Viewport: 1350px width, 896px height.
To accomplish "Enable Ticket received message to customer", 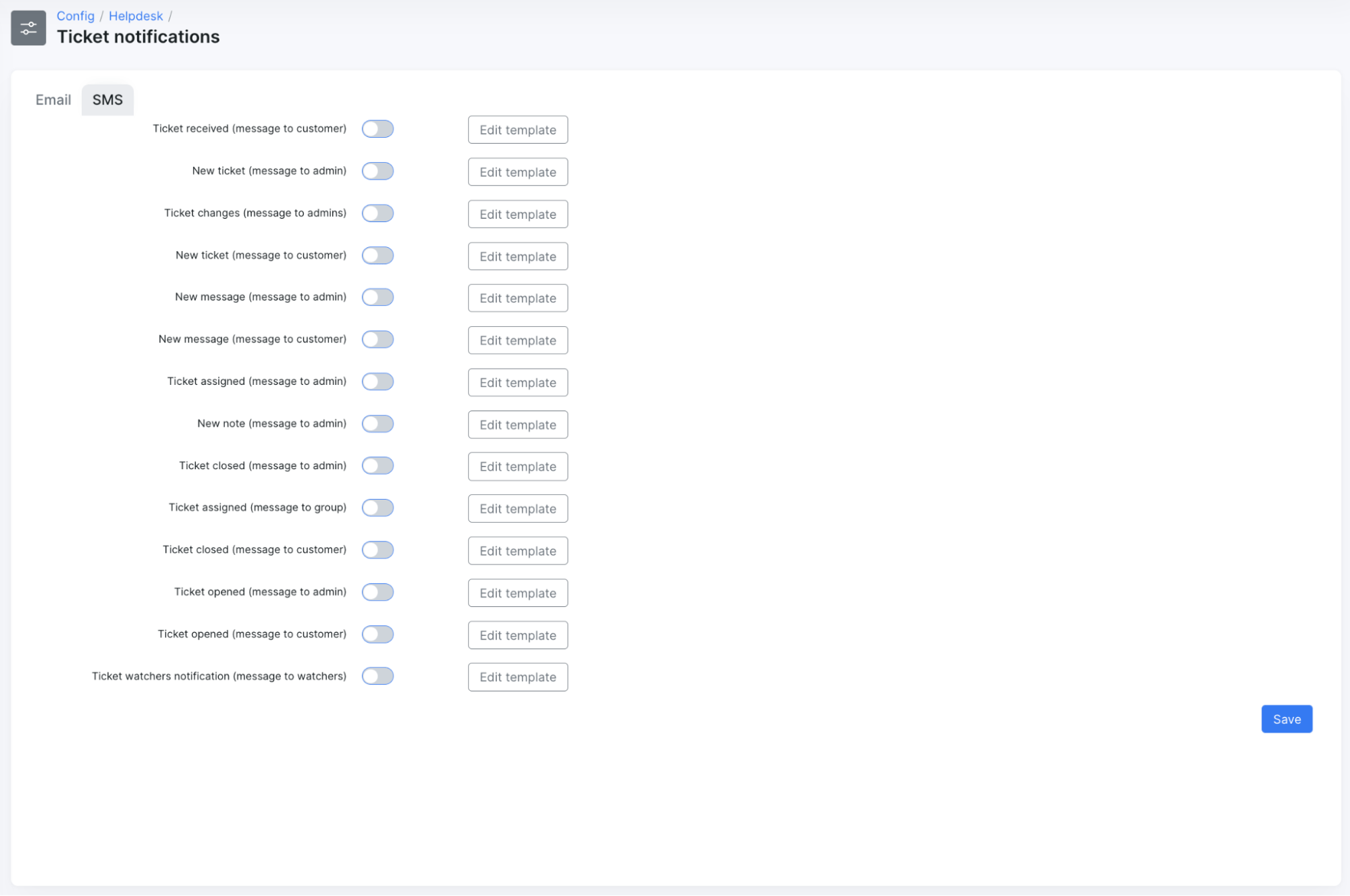I will tap(378, 128).
